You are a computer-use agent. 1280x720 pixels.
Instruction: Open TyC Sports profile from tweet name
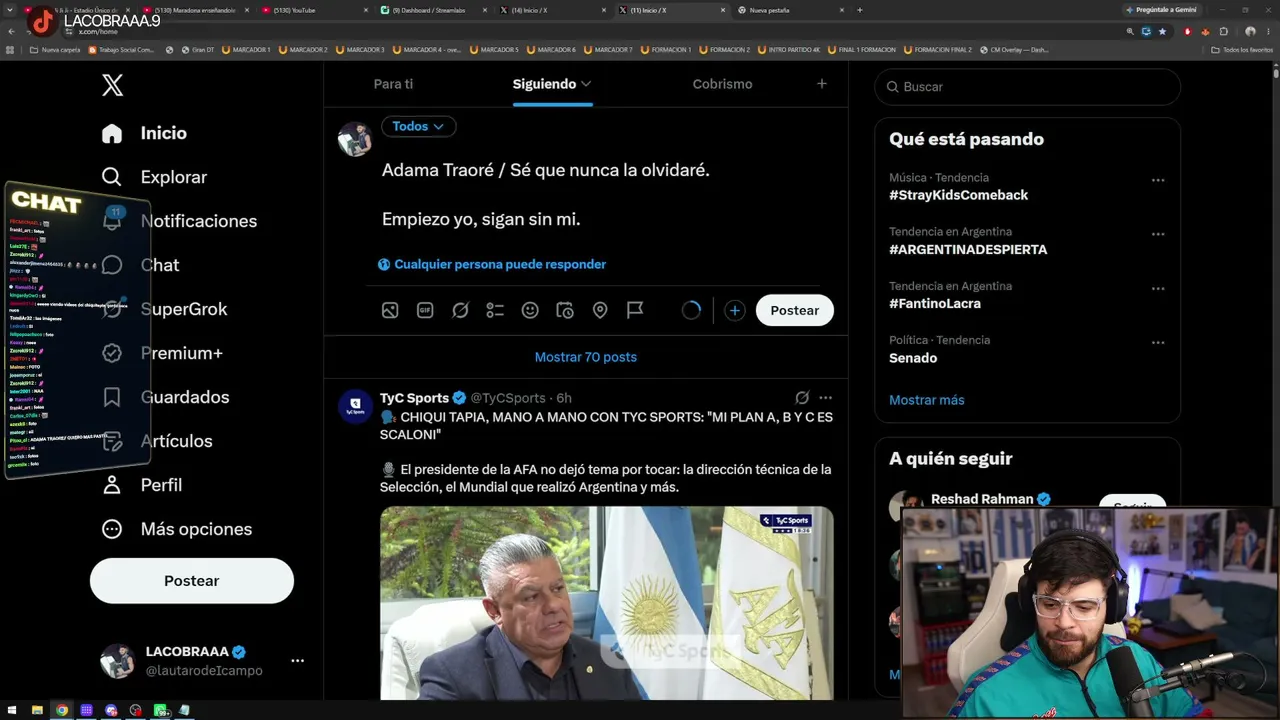click(x=414, y=398)
